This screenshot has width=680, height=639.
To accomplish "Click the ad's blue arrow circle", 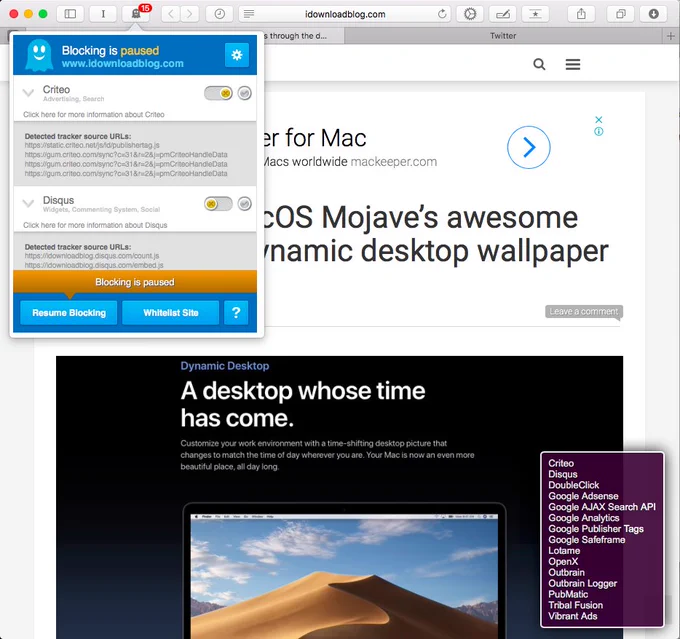I will [529, 147].
